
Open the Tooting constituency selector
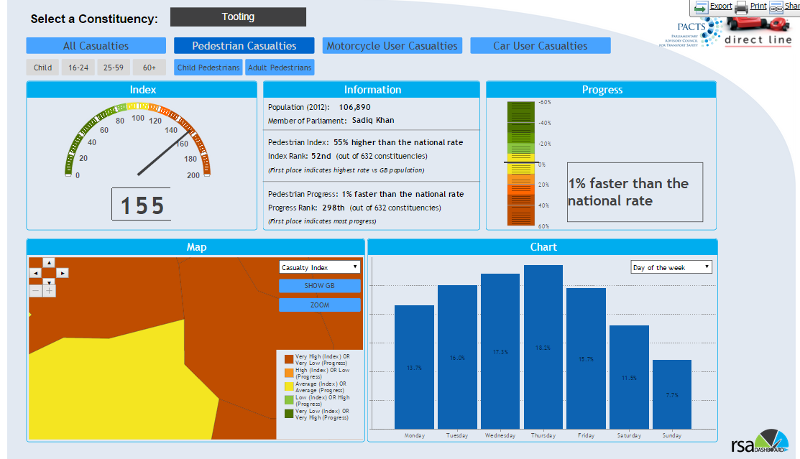(238, 17)
